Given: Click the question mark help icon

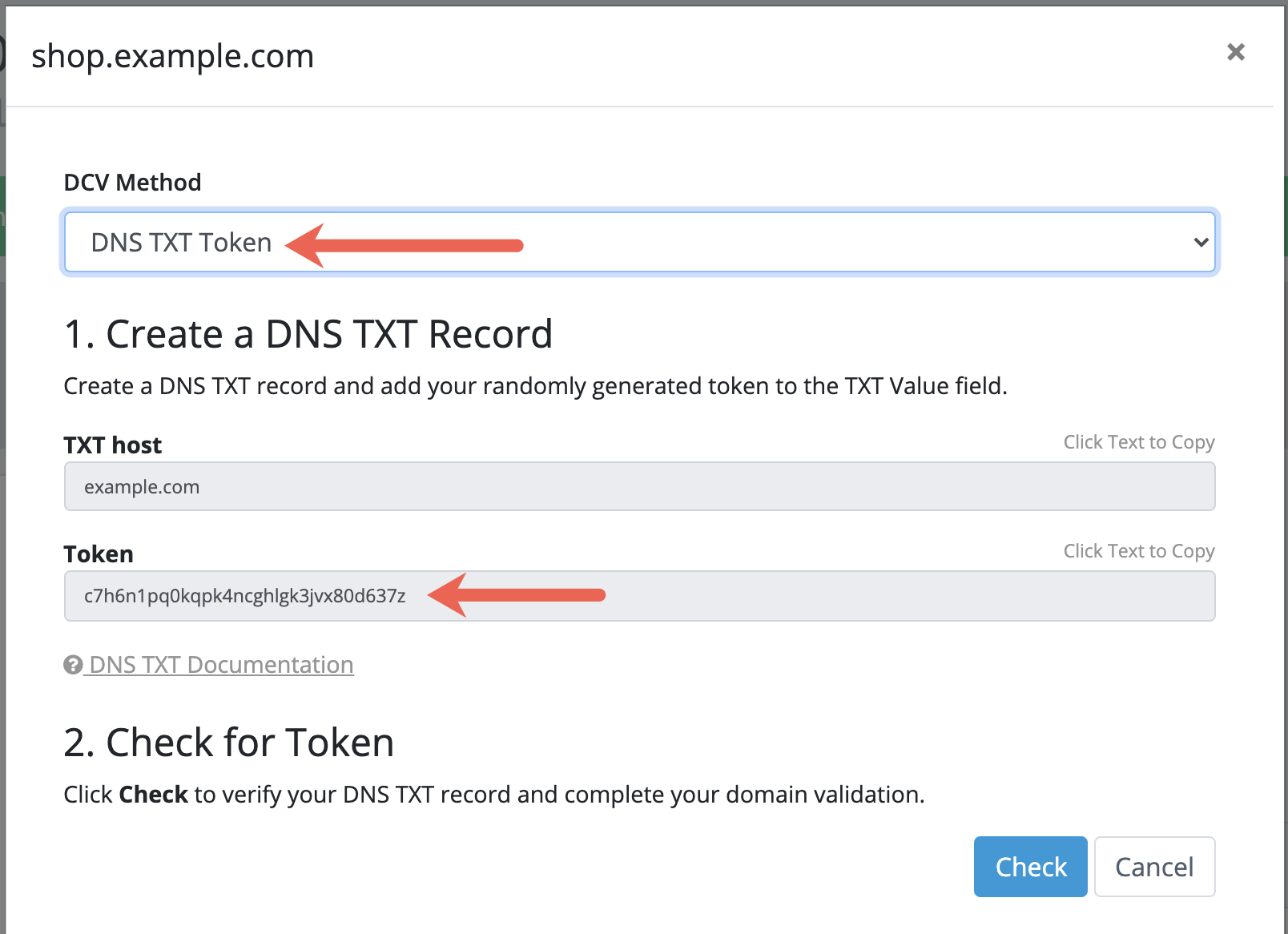Looking at the screenshot, I should tap(73, 665).
